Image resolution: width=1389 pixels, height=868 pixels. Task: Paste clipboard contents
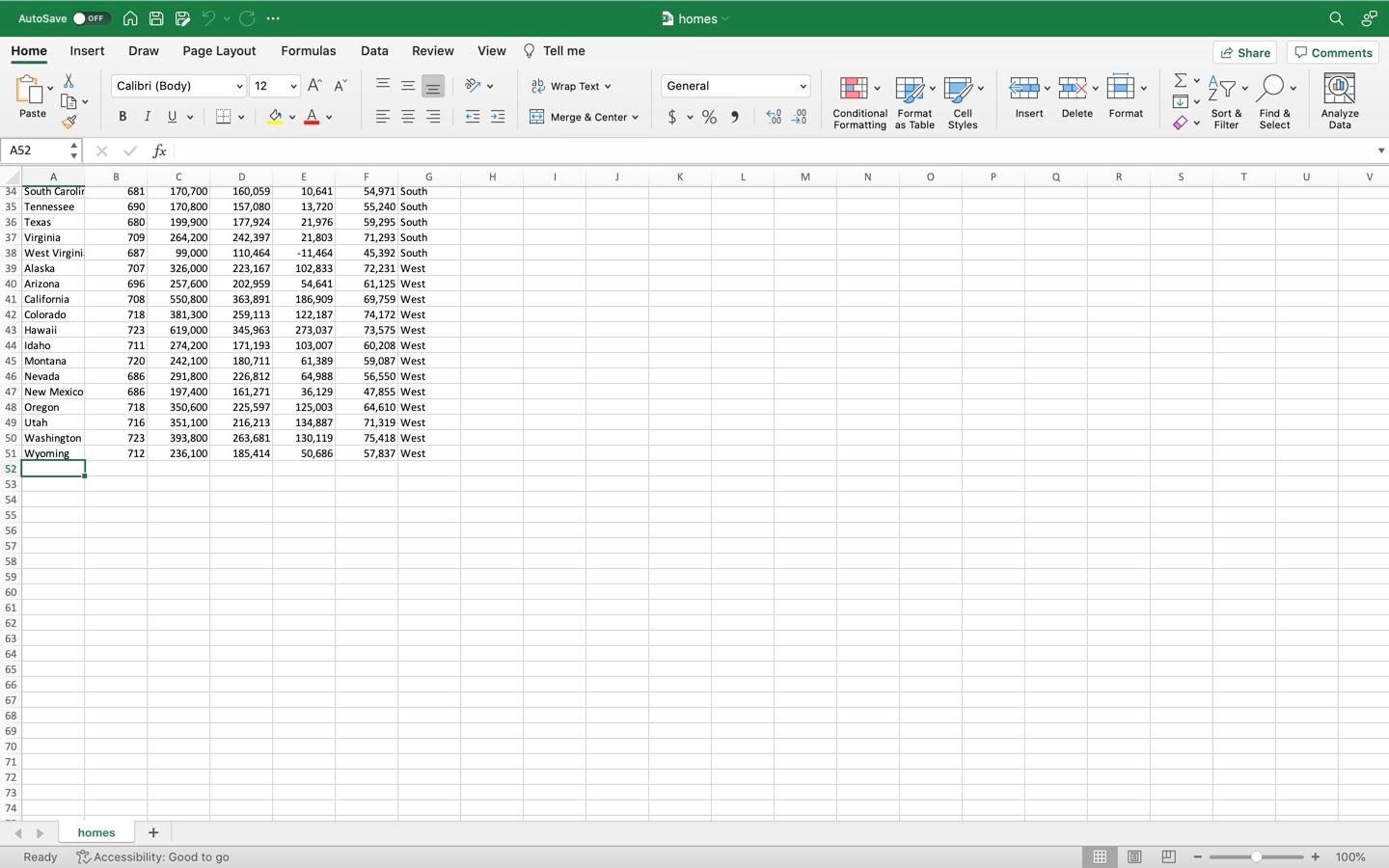32,96
